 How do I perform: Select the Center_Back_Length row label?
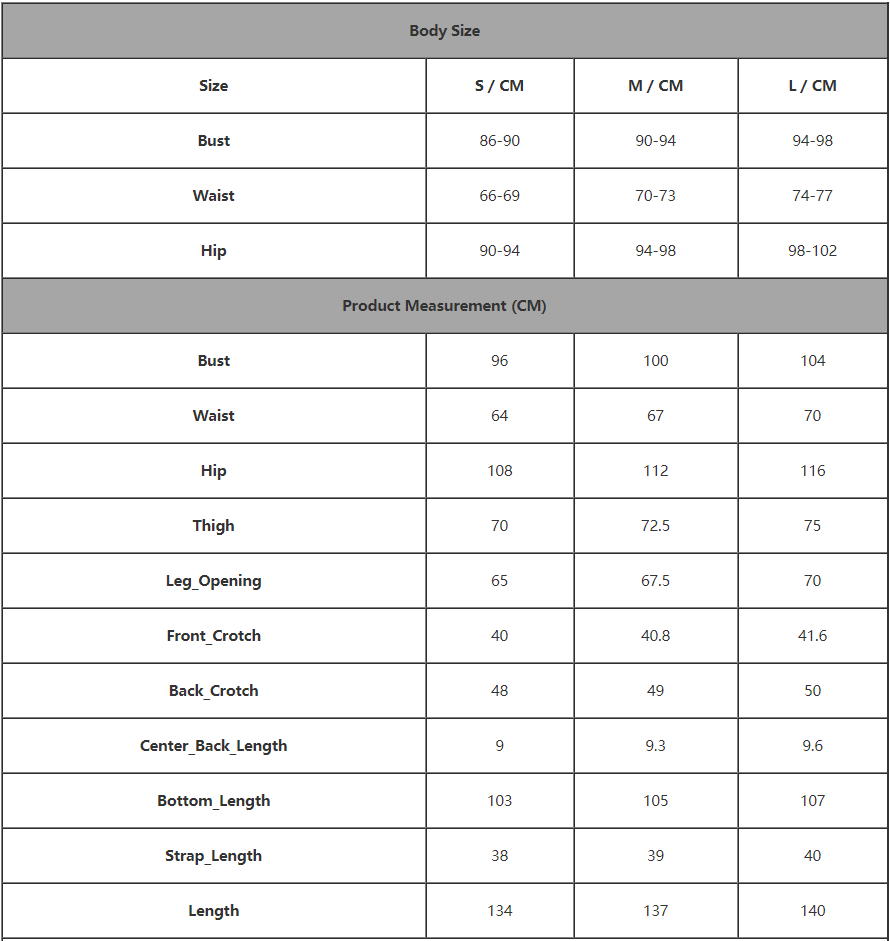(x=213, y=746)
